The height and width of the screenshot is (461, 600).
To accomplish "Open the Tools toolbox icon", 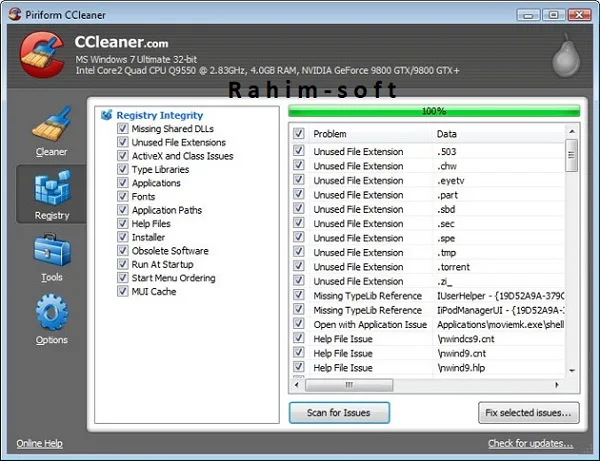I will [52, 250].
